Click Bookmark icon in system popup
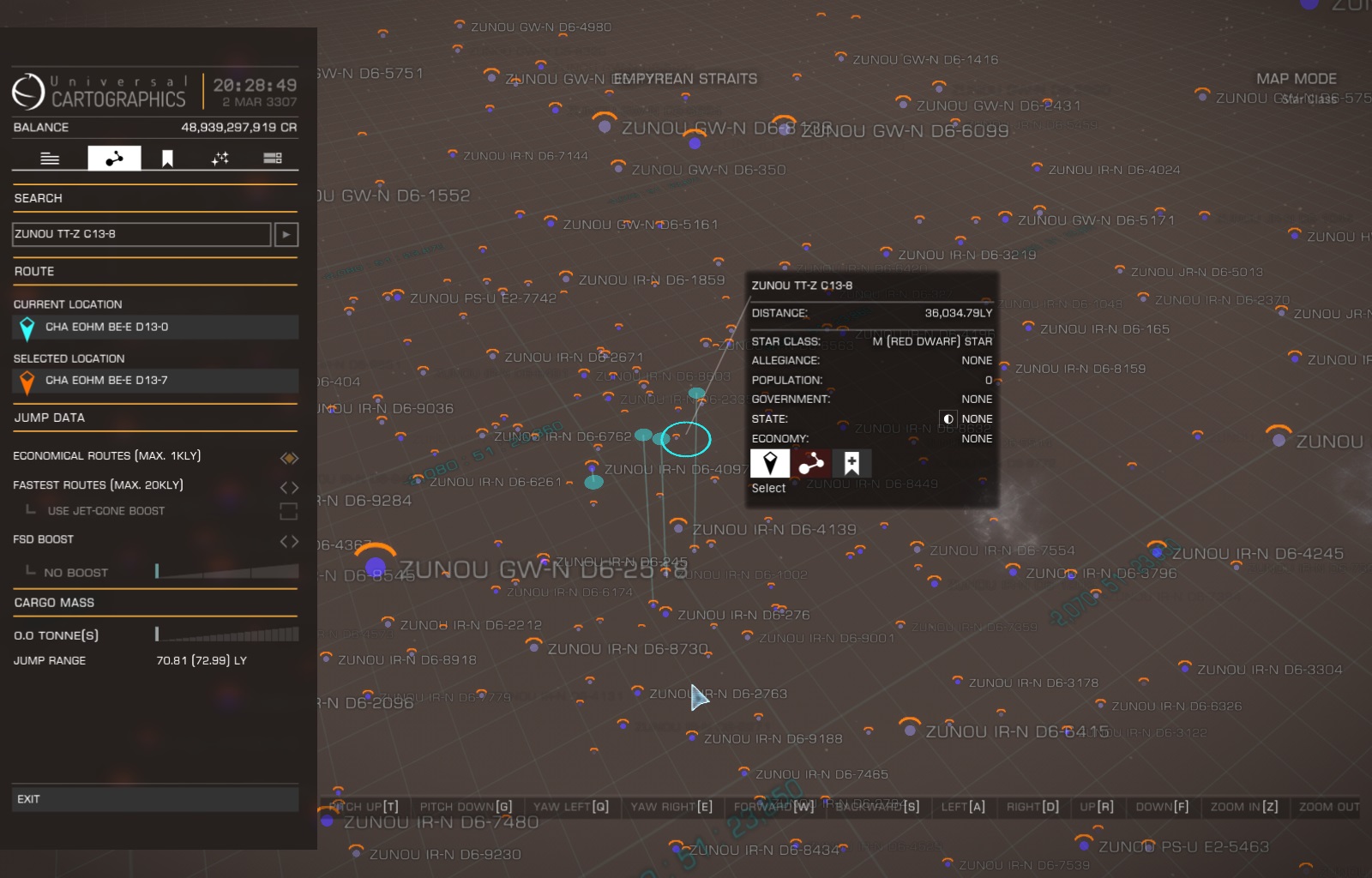The image size is (1372, 878). point(851,463)
